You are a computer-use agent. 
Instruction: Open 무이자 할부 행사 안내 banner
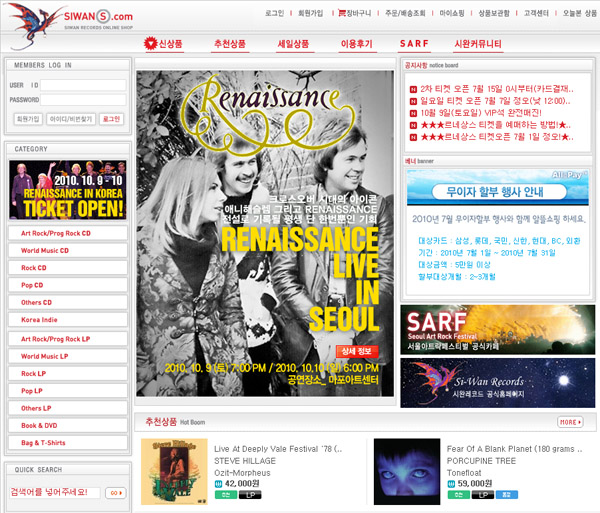click(x=497, y=187)
